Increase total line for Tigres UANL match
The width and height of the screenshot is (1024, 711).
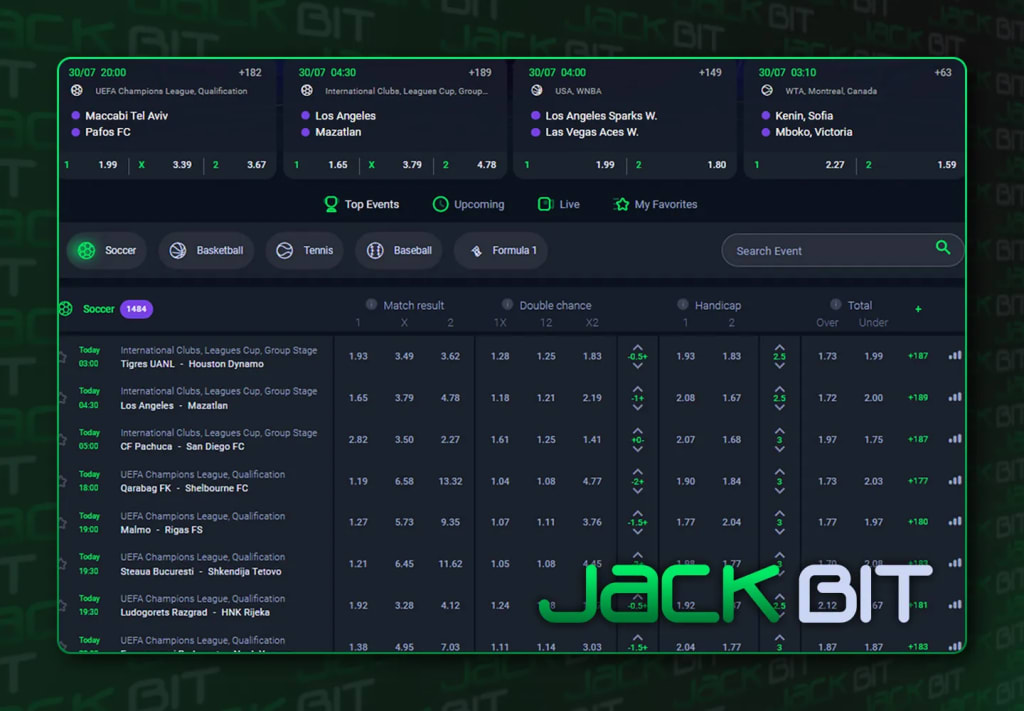pos(779,348)
